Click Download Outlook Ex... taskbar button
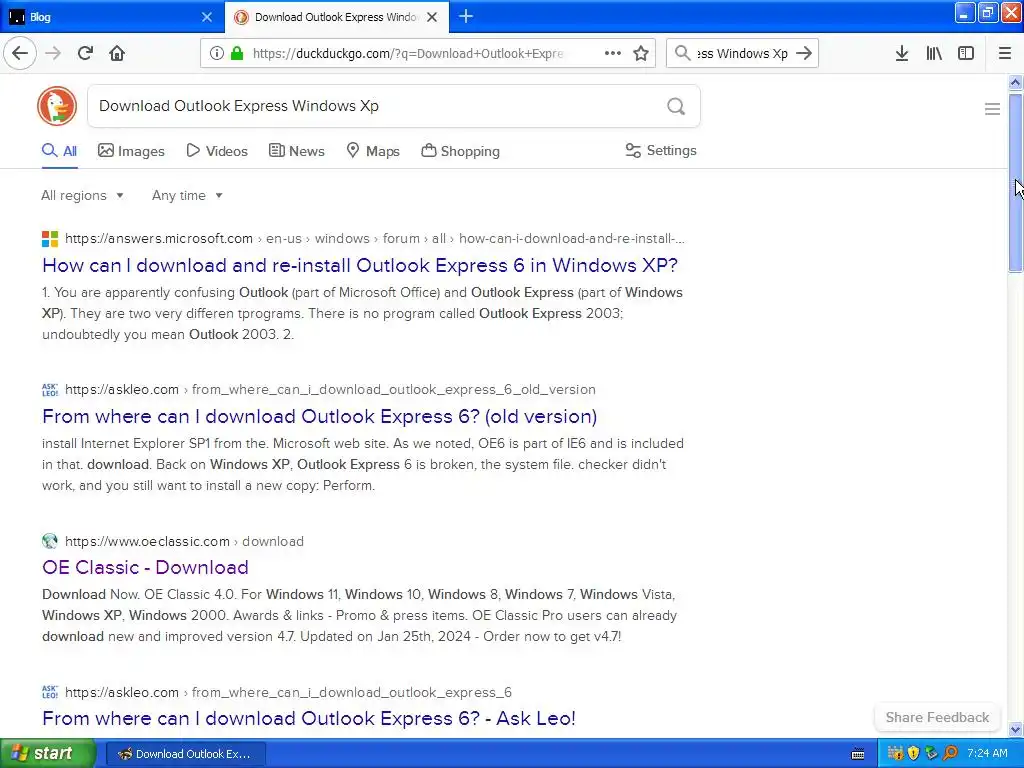Viewport: 1024px width, 768px height. [185, 754]
